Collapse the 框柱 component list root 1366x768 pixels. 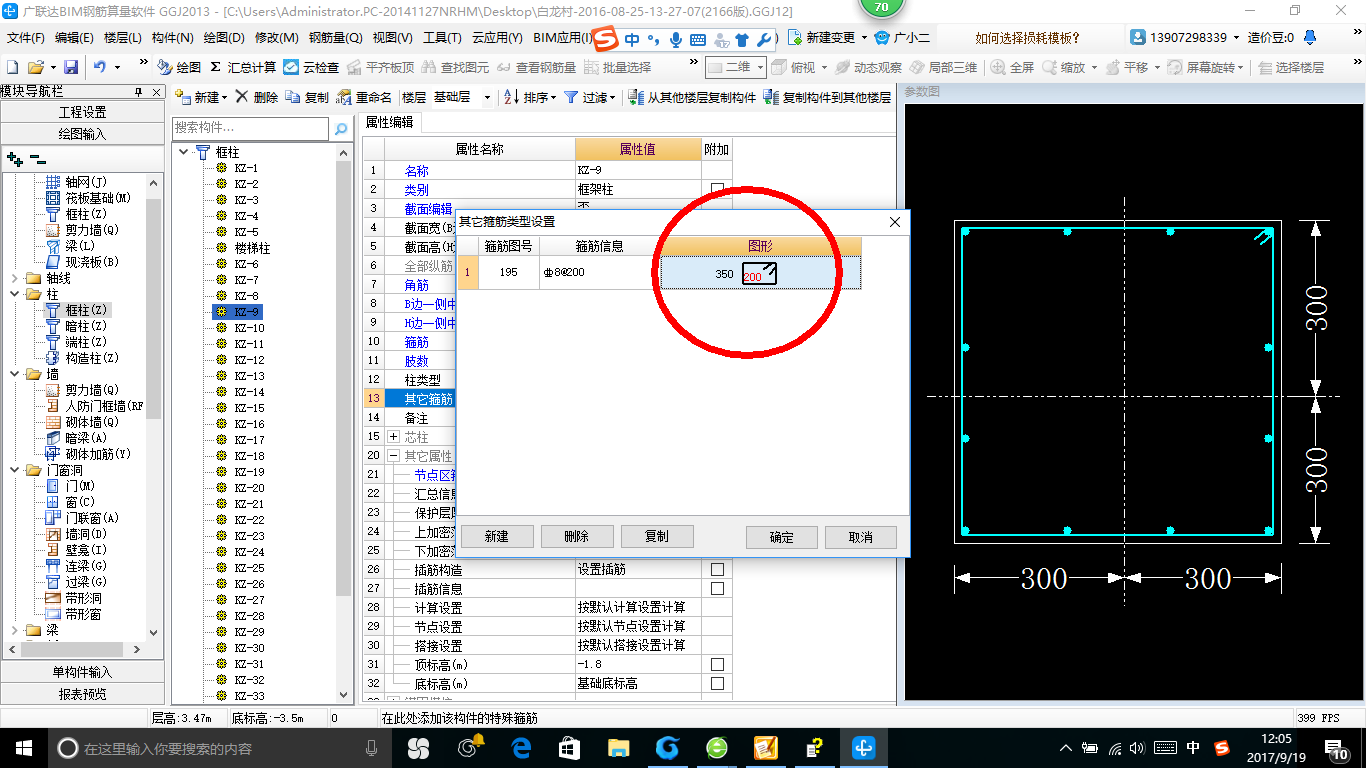184,152
